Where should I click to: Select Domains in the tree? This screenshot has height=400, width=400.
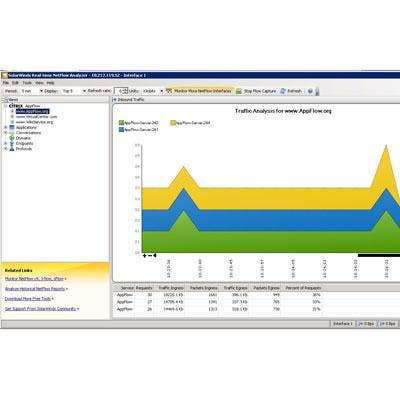point(23,138)
